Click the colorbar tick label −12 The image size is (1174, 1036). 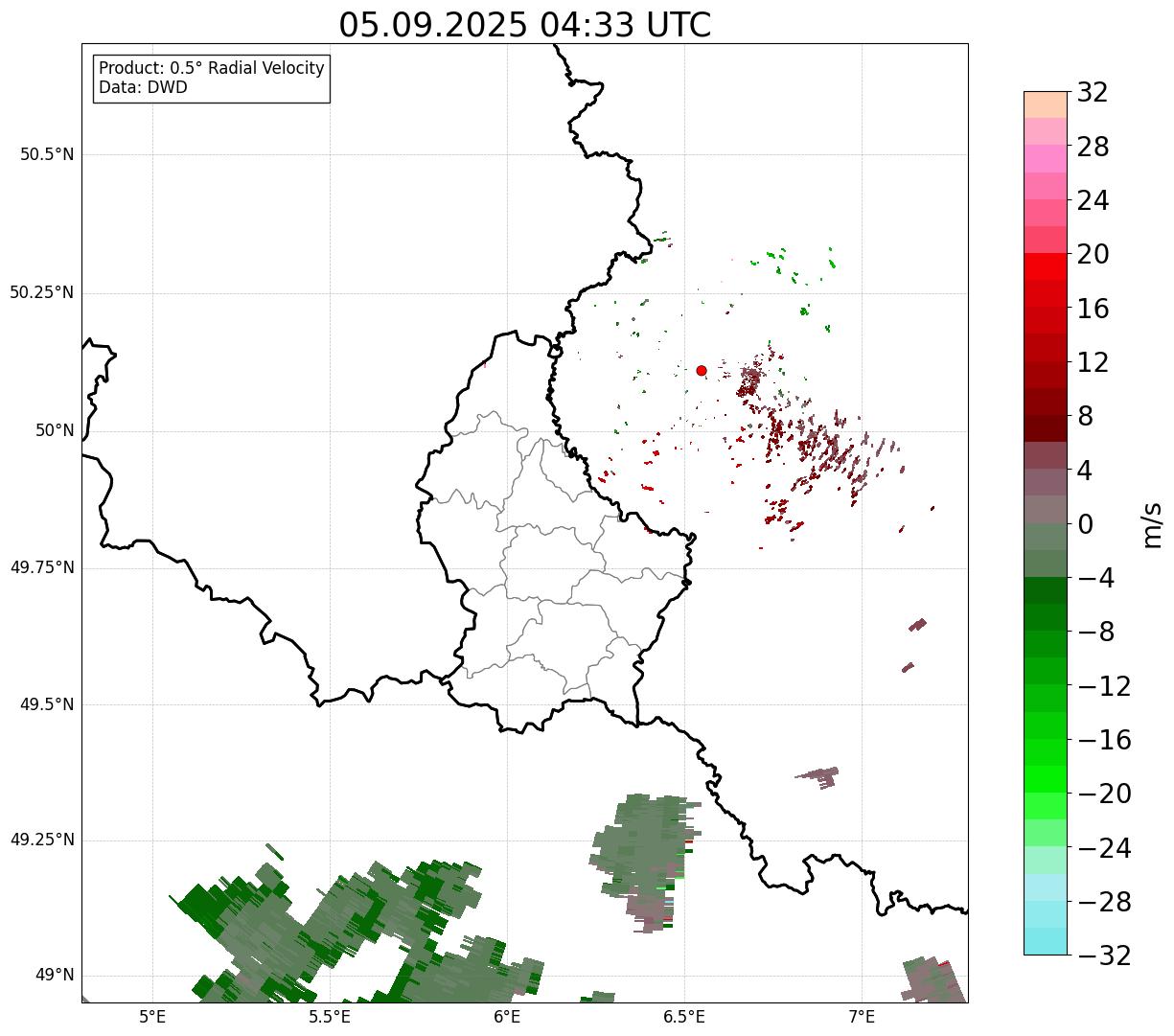[1104, 686]
